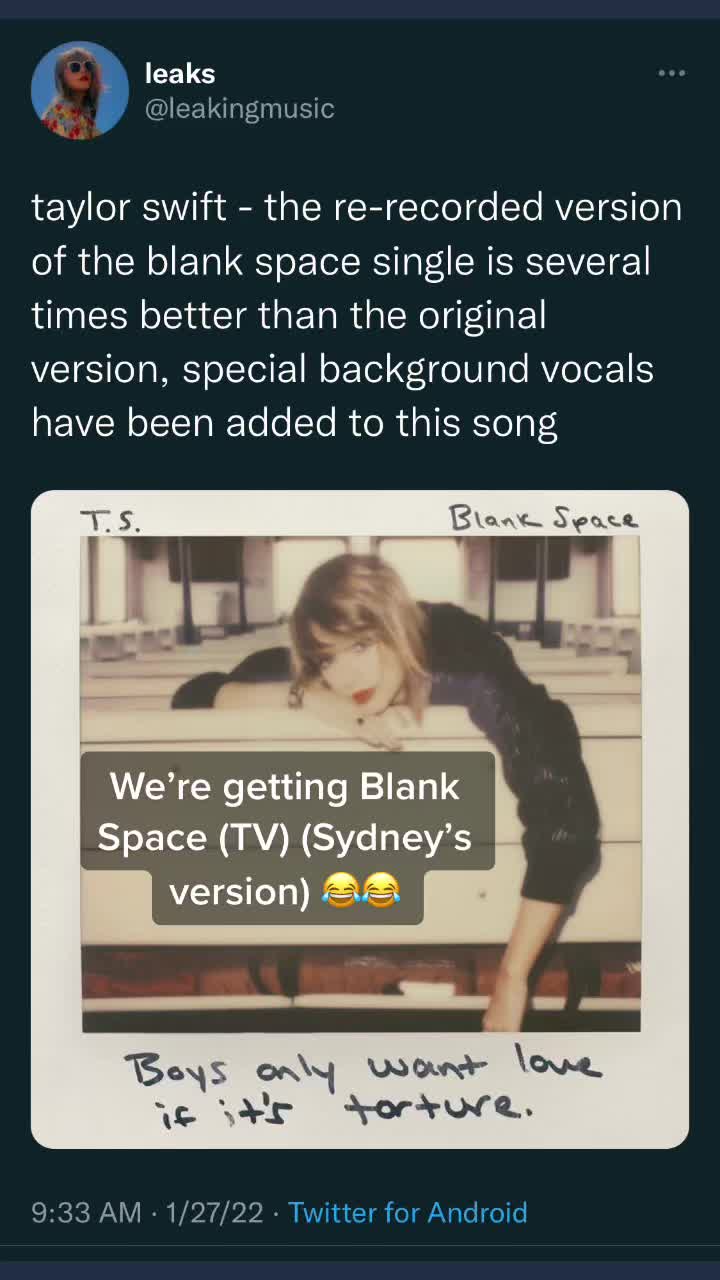The height and width of the screenshot is (1280, 720).
Task: Tap the "version)" caption sticker text
Action: pos(240,890)
